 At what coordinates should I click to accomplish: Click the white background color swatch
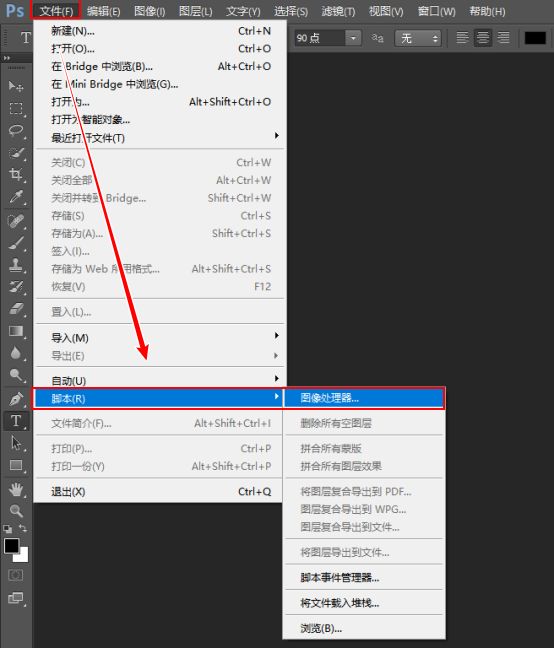(x=23, y=557)
